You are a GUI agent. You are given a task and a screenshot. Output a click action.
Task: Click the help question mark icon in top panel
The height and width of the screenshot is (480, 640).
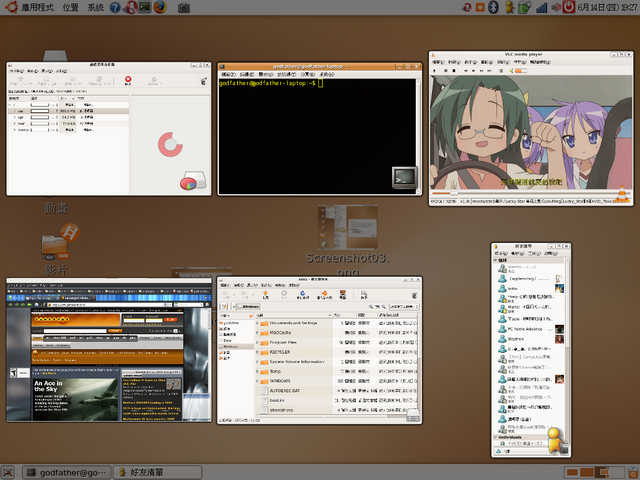[116, 7]
